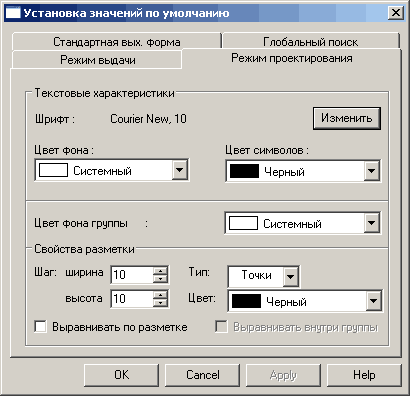Confirm settings with the OK button
This screenshot has width=410, height=396.
121,375
